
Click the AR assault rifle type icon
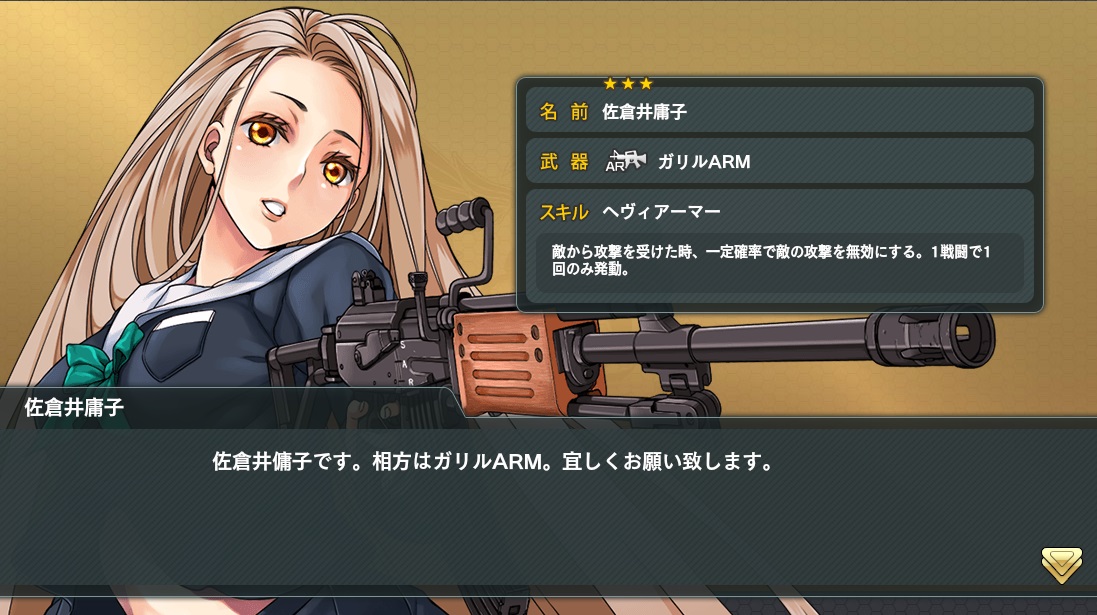pyautogui.click(x=625, y=161)
